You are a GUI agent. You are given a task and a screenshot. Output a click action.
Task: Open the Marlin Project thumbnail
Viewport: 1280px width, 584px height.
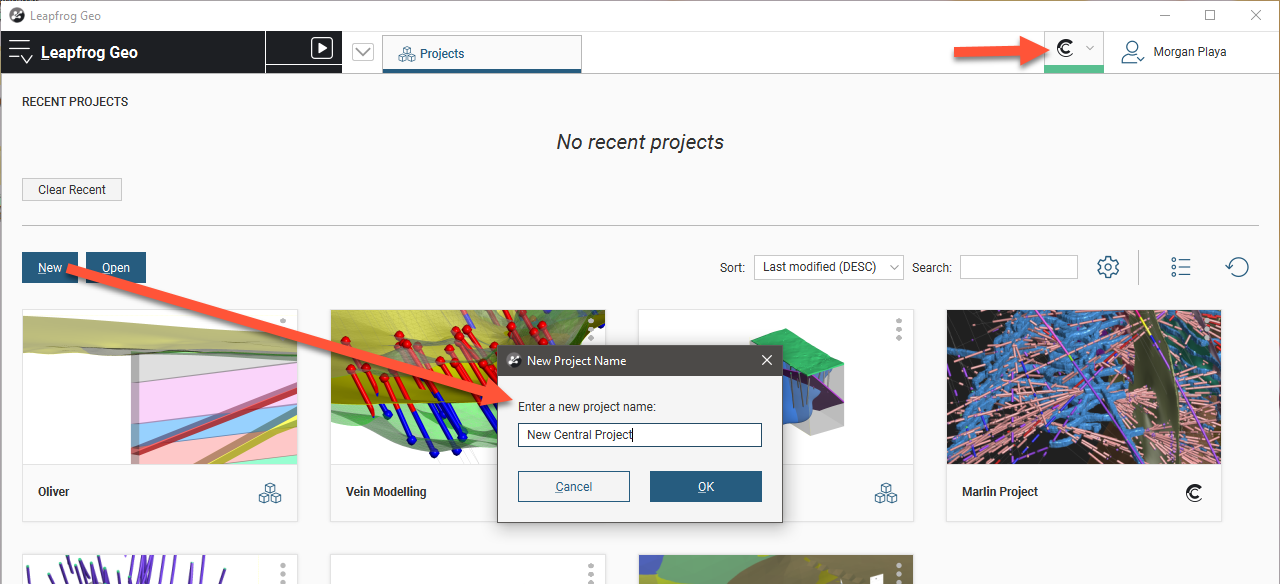click(1084, 387)
